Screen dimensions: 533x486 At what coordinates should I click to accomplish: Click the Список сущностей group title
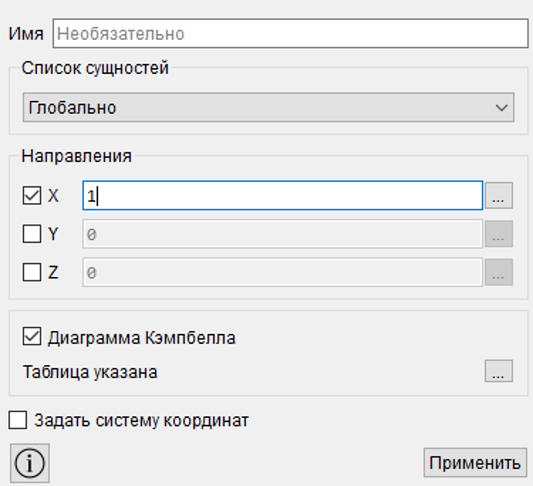[95, 68]
